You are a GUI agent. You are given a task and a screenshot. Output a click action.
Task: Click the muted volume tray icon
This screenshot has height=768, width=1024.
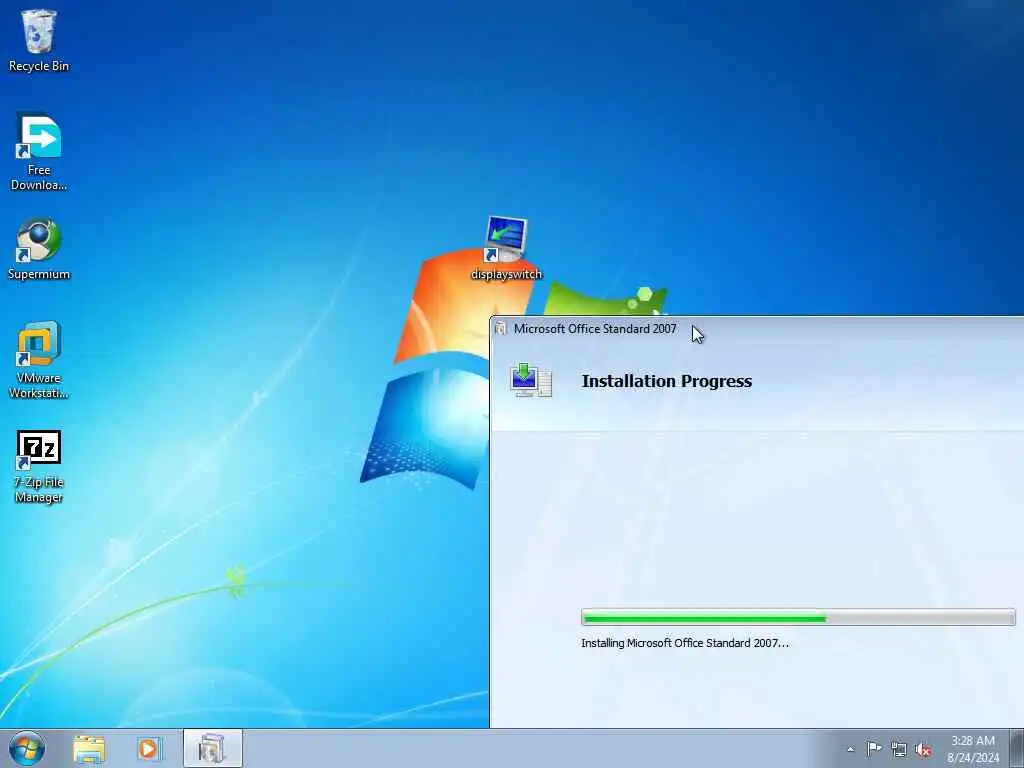click(923, 749)
